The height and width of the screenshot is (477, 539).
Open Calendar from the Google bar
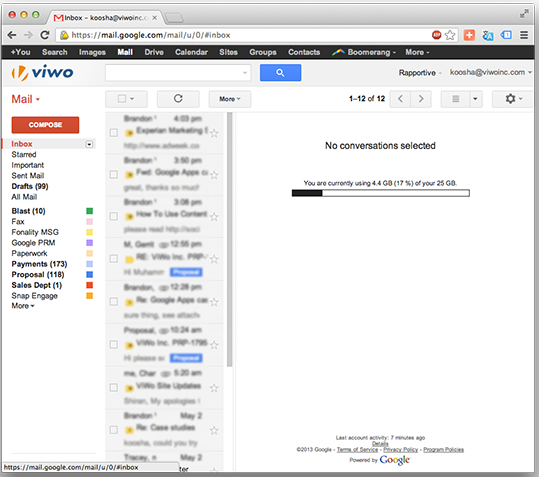click(x=191, y=52)
